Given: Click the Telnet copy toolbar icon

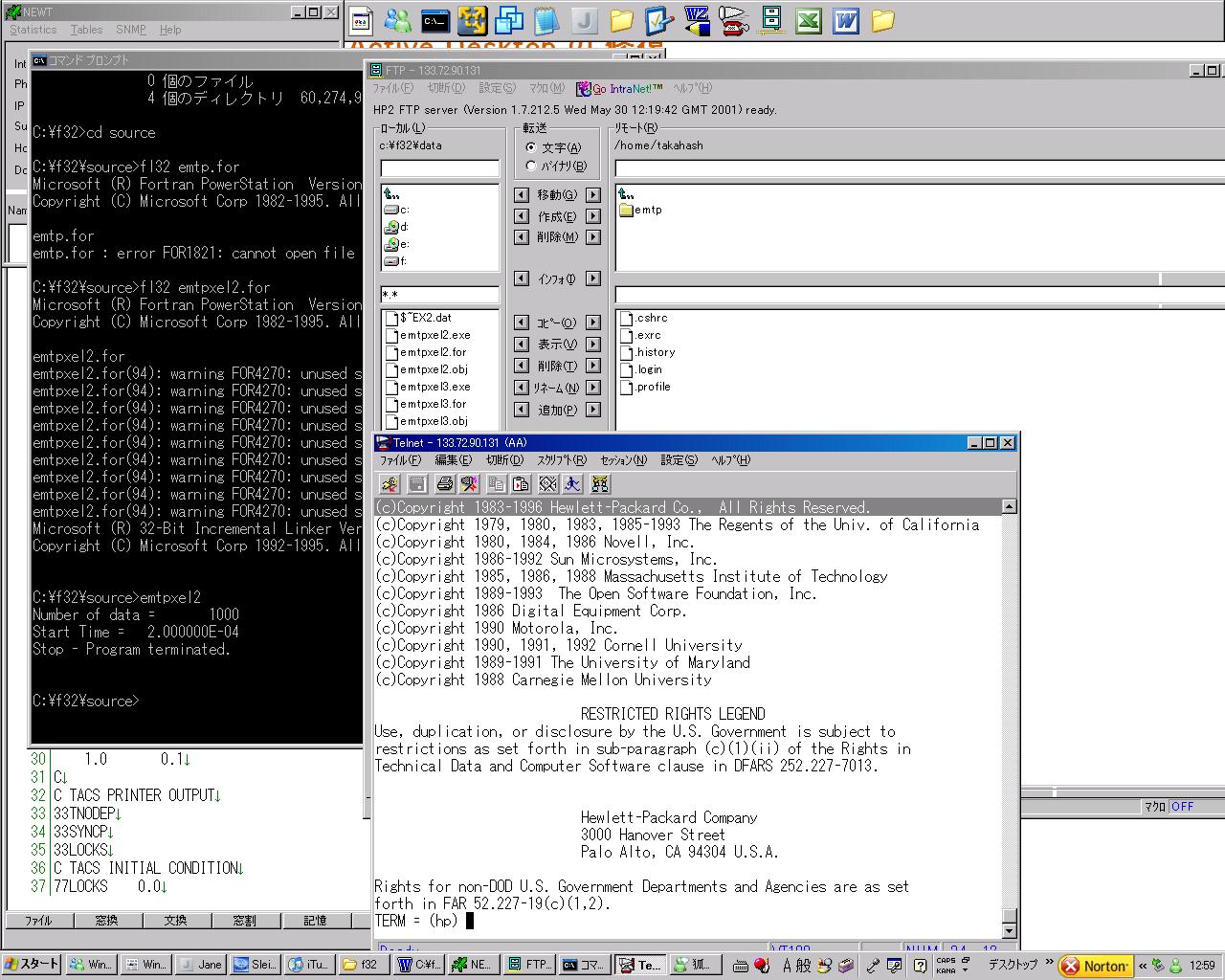Looking at the screenshot, I should tap(496, 484).
